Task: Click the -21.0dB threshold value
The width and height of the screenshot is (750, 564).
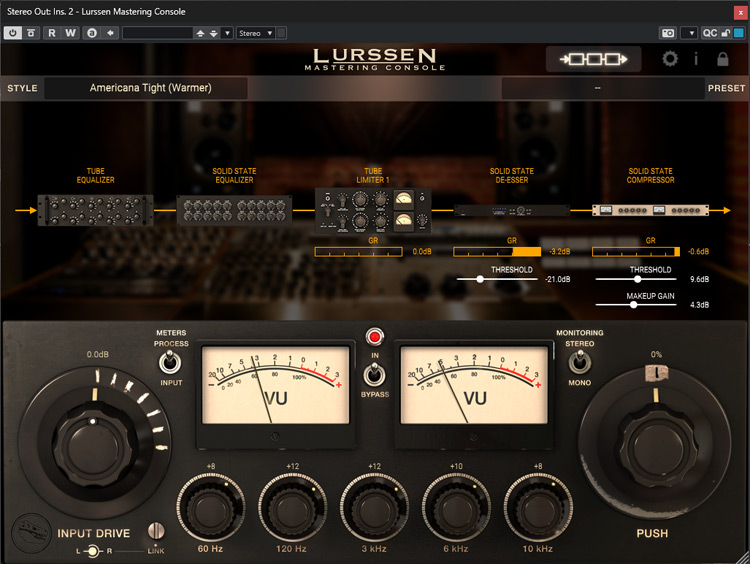Action: (x=558, y=279)
